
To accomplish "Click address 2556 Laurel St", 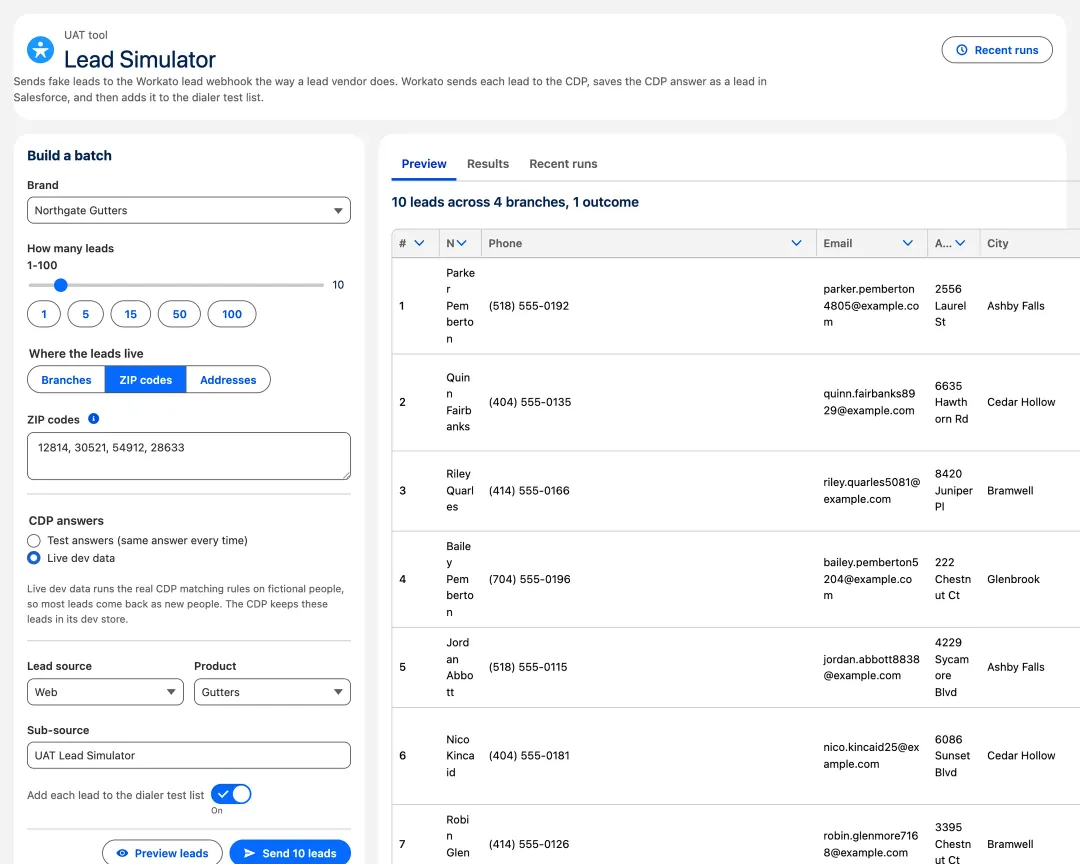I will (x=951, y=306).
